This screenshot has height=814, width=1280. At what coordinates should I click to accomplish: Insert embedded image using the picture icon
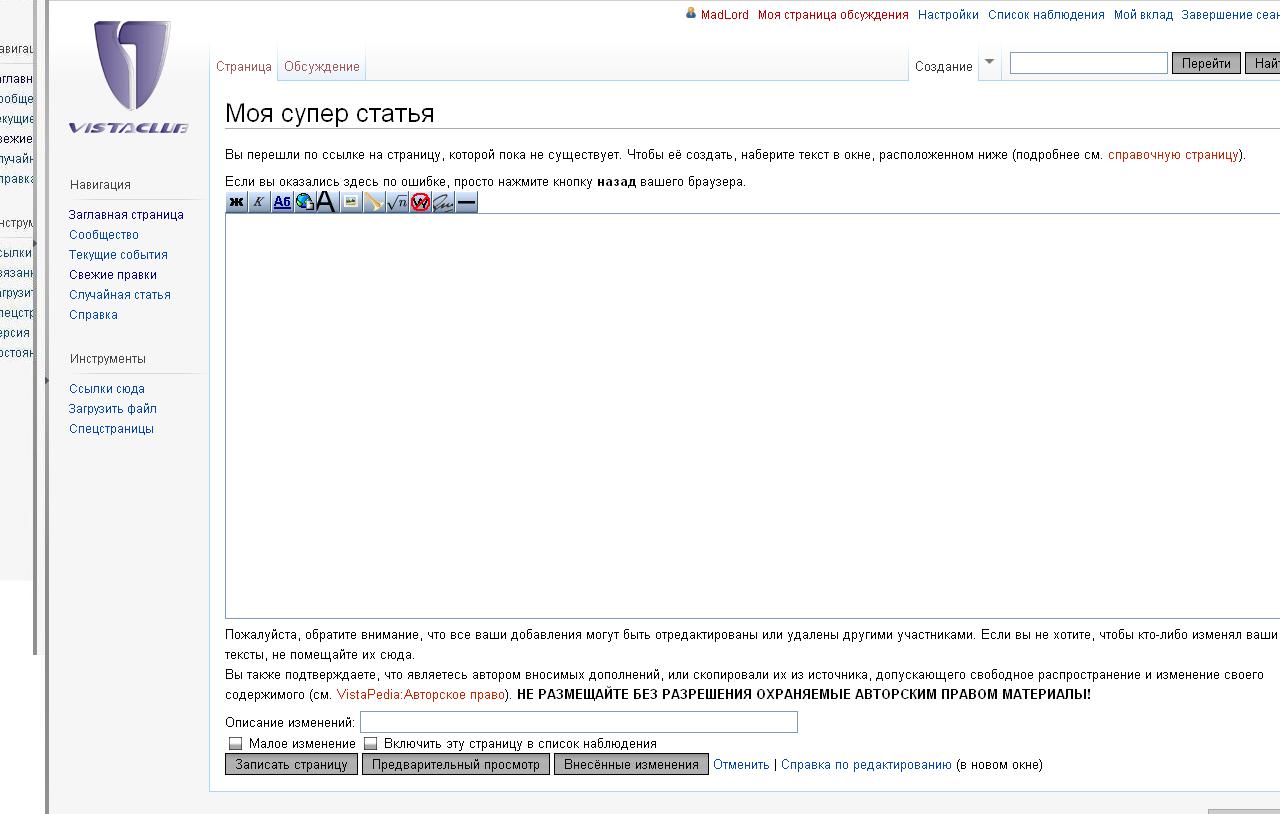(x=351, y=202)
